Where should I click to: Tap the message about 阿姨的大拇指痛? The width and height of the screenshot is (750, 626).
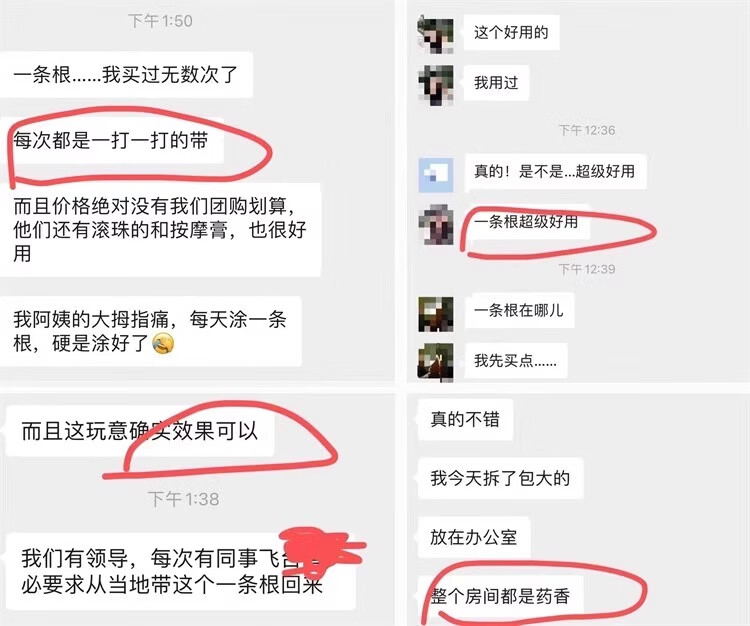[151, 331]
